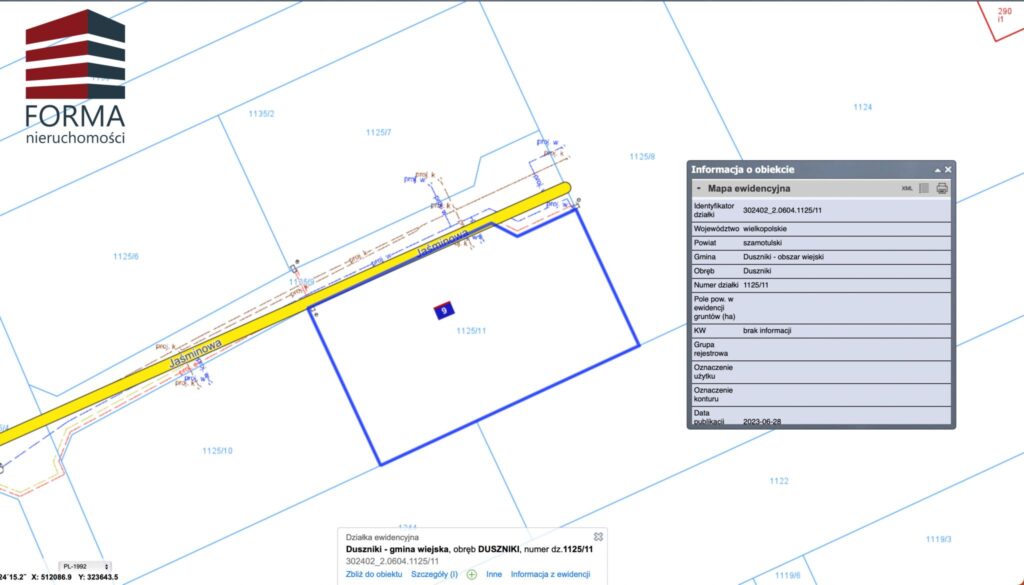Click parcel label 1125/11 on the map
This screenshot has width=1024, height=585.
(470, 331)
